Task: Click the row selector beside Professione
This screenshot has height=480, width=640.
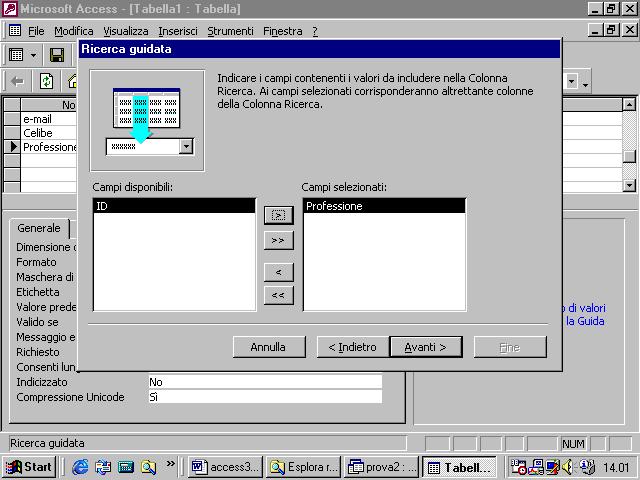Action: [x=12, y=147]
